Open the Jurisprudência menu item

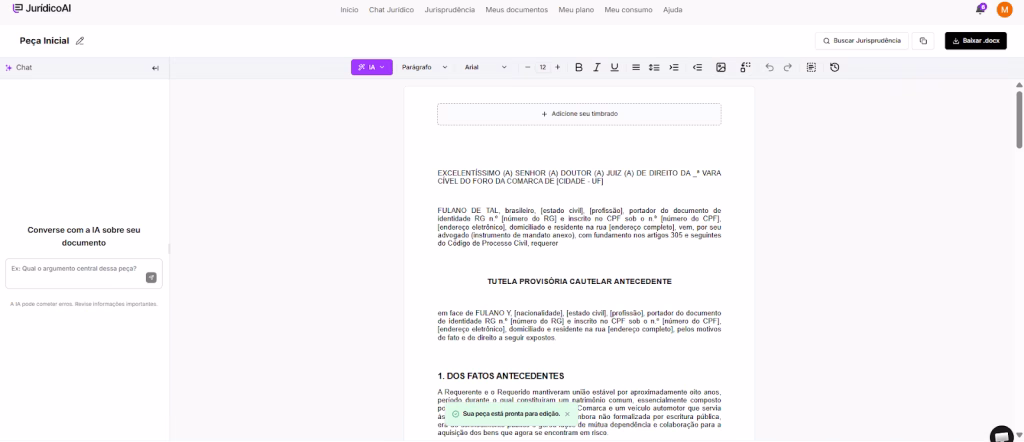point(449,10)
